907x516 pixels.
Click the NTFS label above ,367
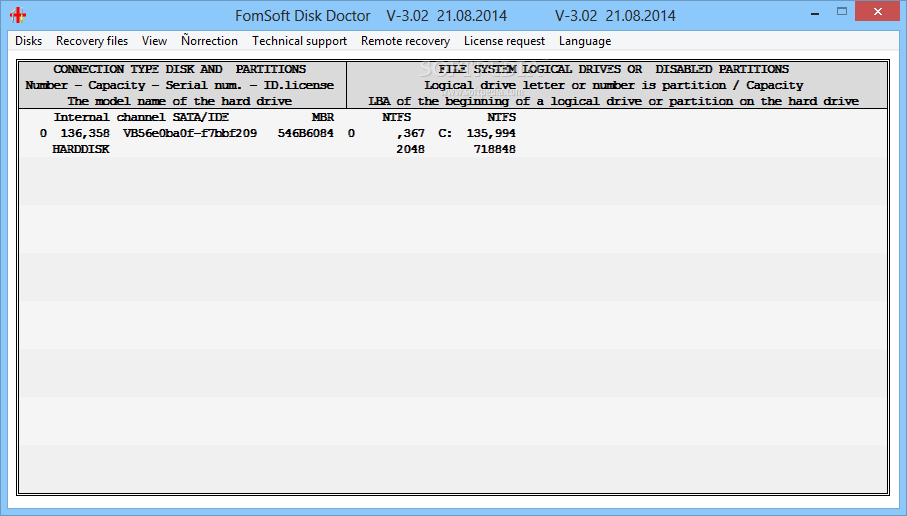(396, 117)
